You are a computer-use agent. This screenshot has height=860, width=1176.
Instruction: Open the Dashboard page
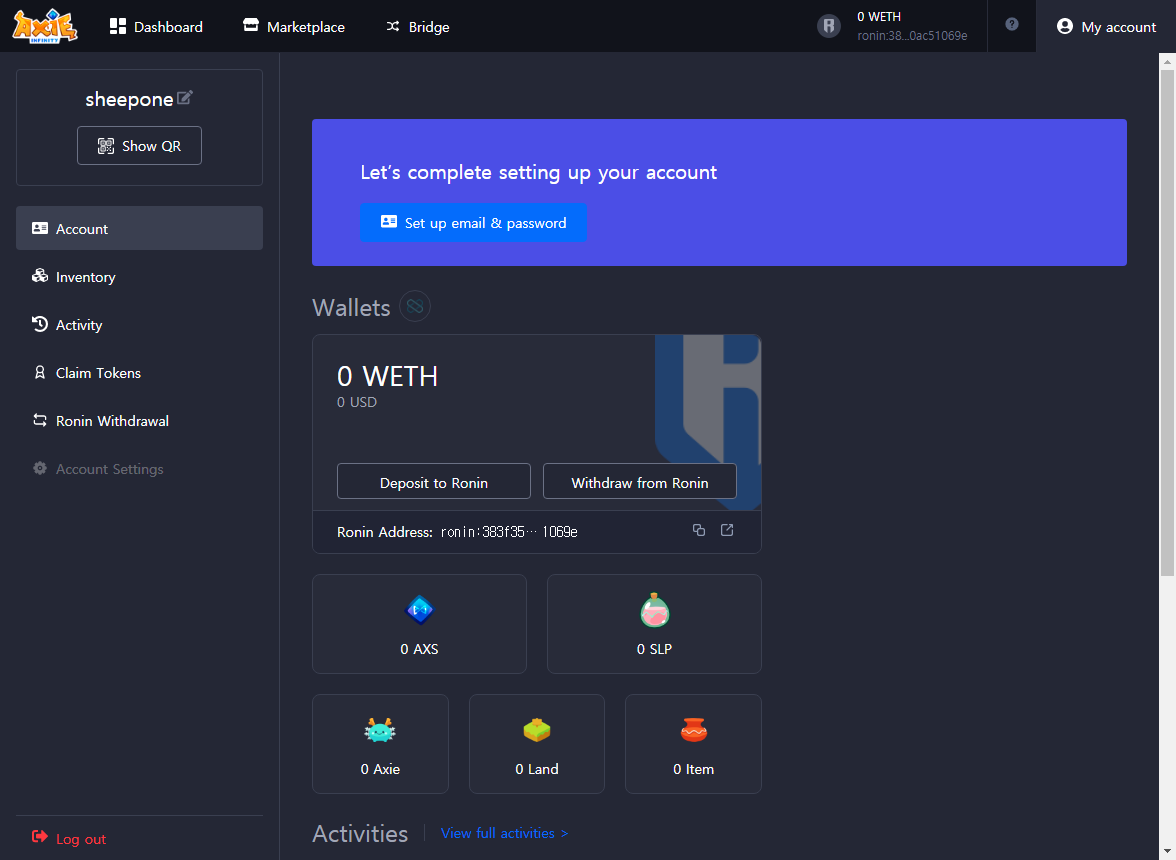(x=156, y=27)
